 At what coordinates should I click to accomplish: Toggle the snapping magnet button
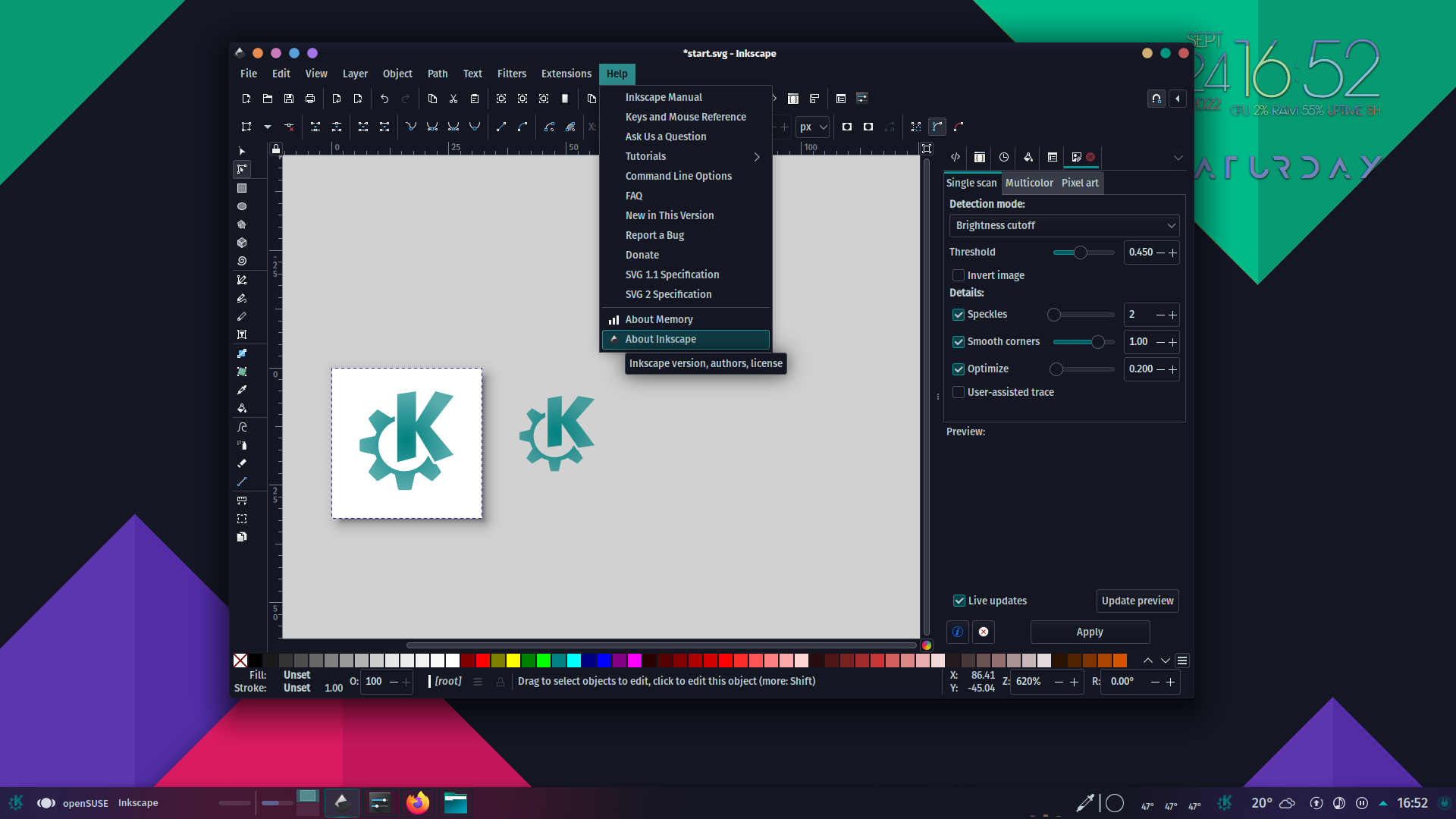click(x=1156, y=99)
